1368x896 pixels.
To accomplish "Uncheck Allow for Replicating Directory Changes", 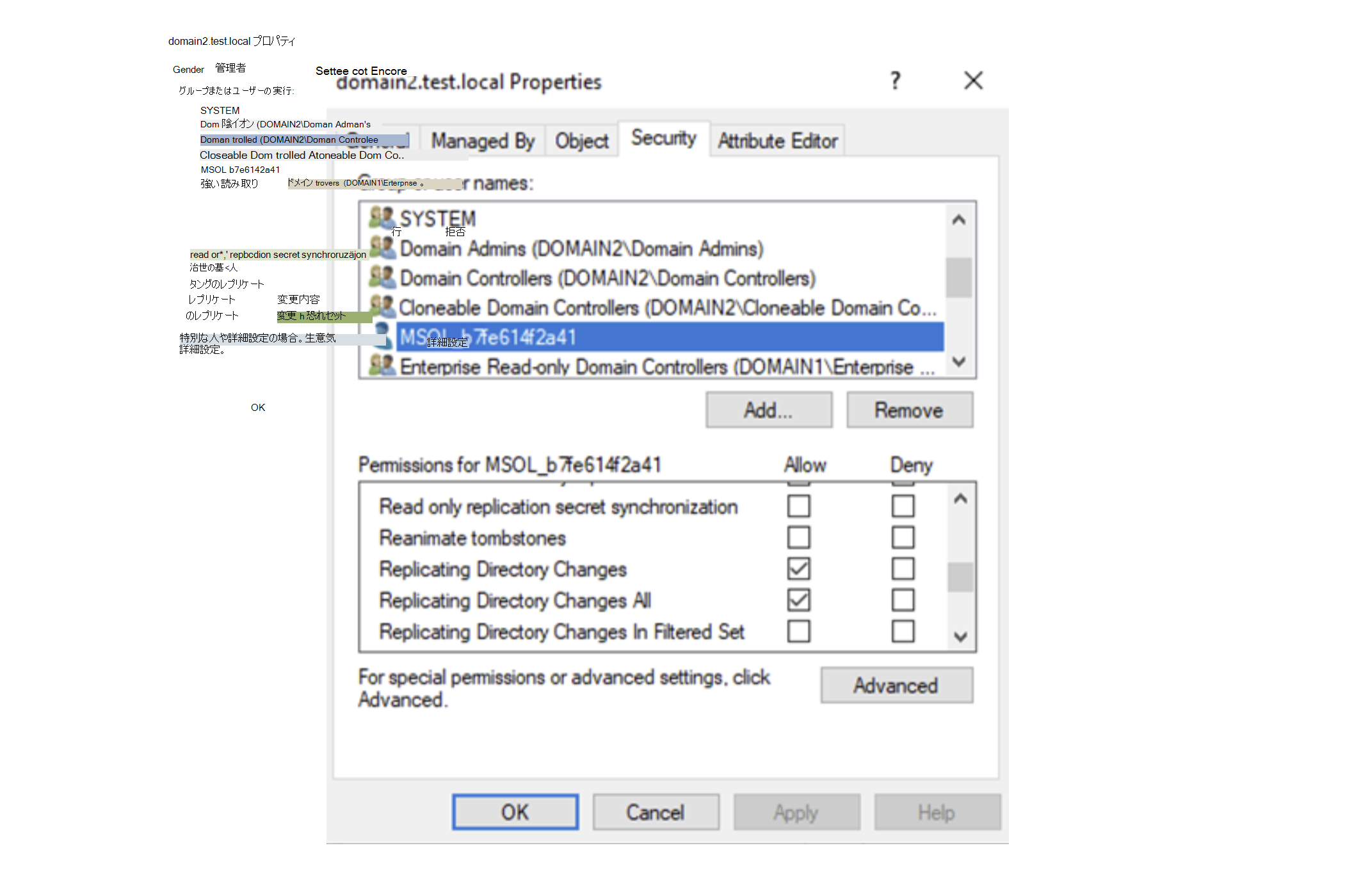I will (798, 568).
